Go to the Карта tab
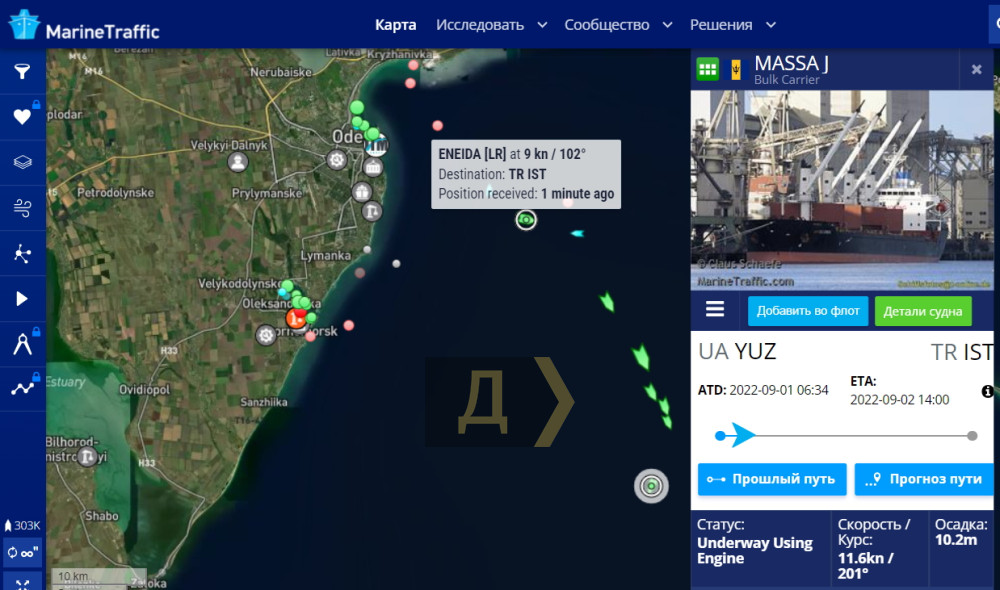The image size is (1000, 590). [395, 25]
